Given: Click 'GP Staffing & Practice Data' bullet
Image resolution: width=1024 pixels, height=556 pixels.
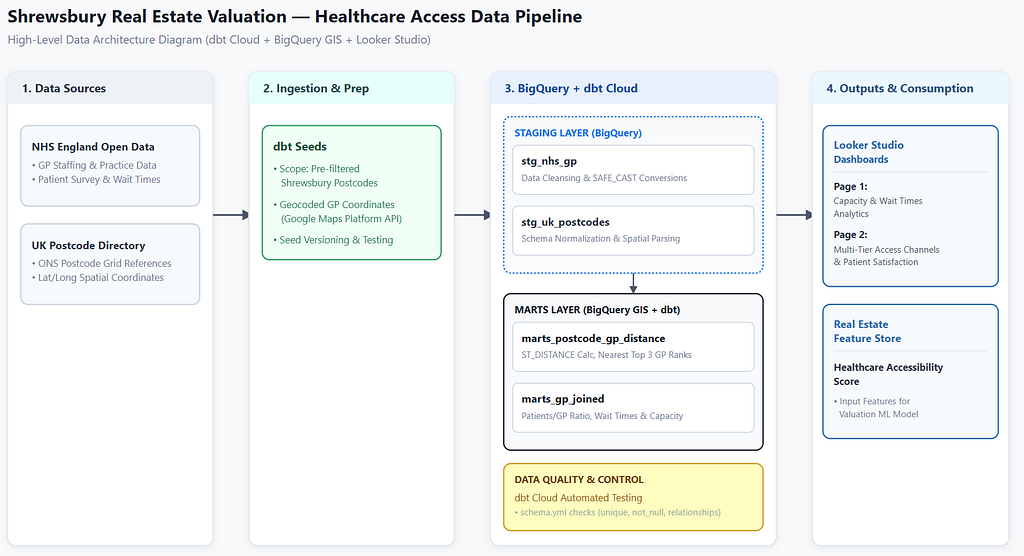Looking at the screenshot, I should coord(94,165).
